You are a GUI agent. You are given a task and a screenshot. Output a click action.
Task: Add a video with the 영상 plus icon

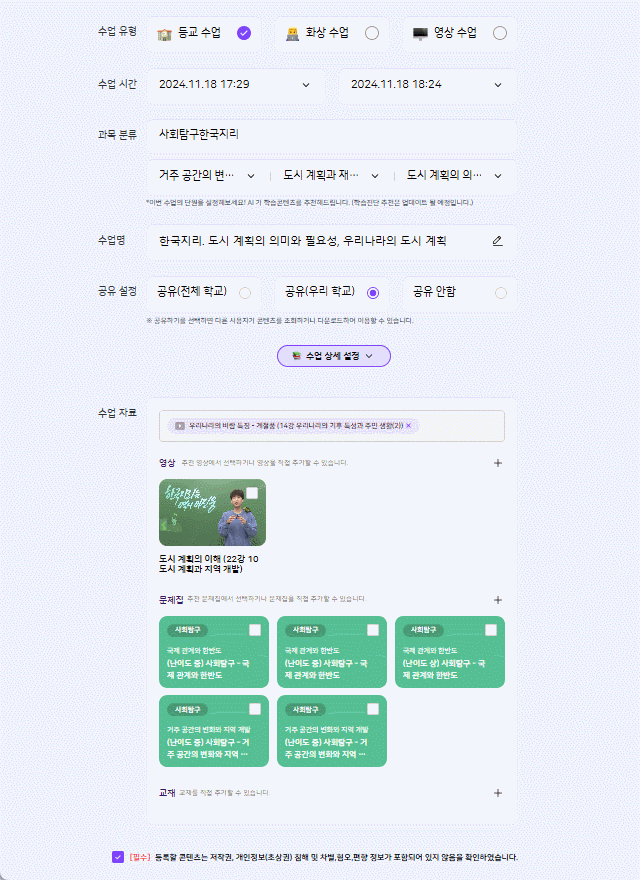point(497,463)
